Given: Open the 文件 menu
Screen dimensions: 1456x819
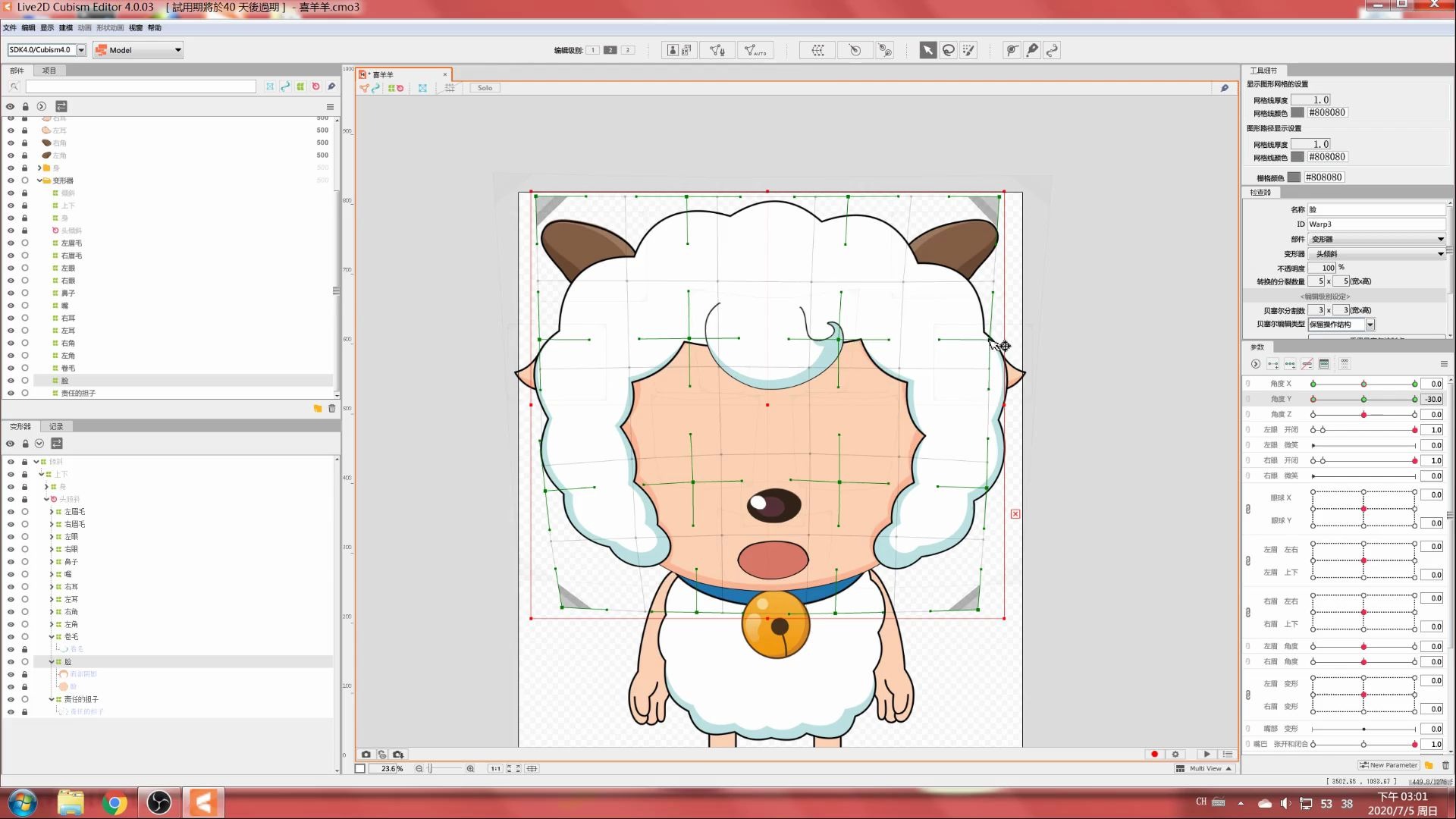Looking at the screenshot, I should click(x=10, y=28).
